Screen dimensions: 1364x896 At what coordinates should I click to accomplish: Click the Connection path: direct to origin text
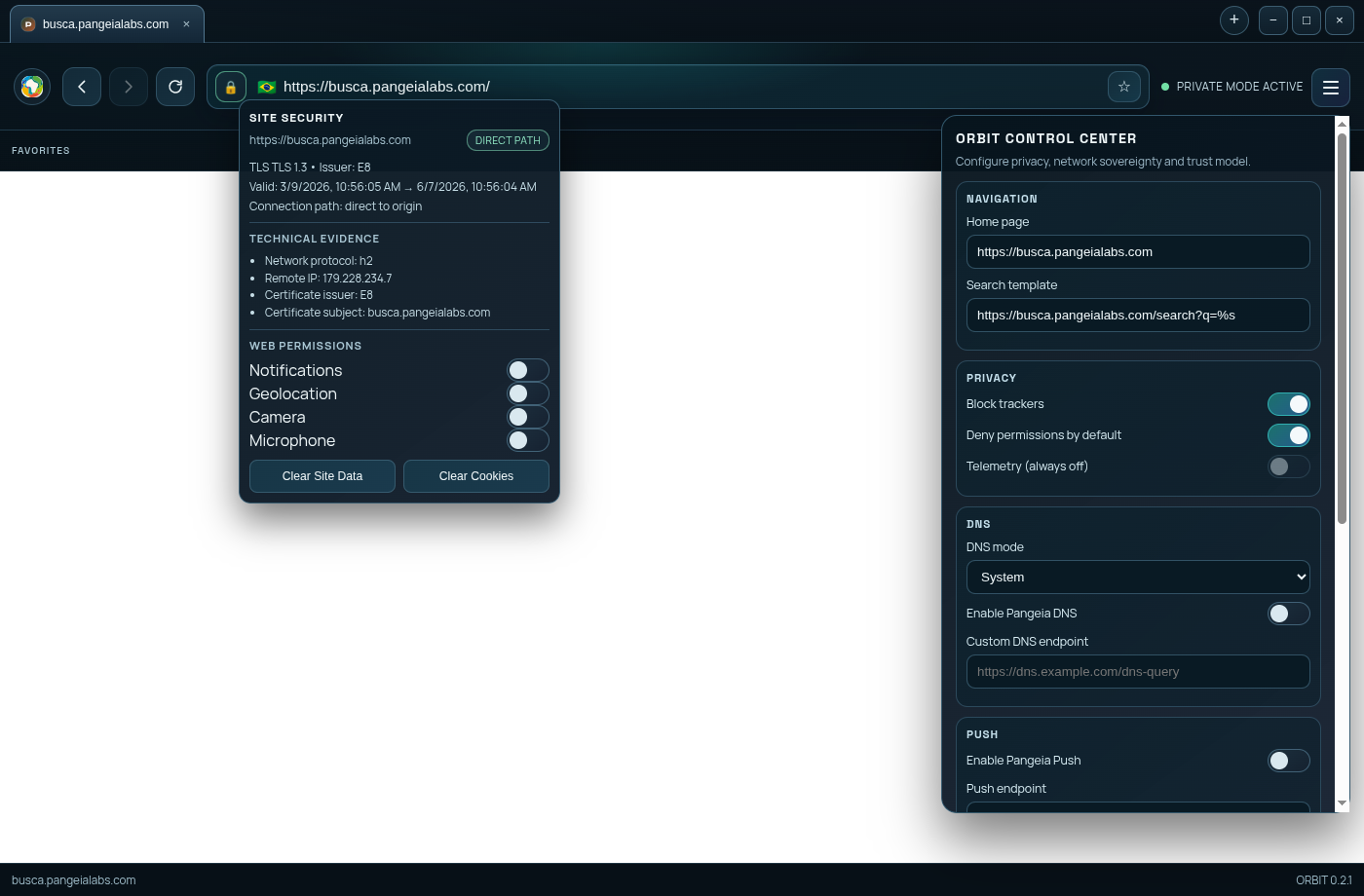pyautogui.click(x=335, y=206)
